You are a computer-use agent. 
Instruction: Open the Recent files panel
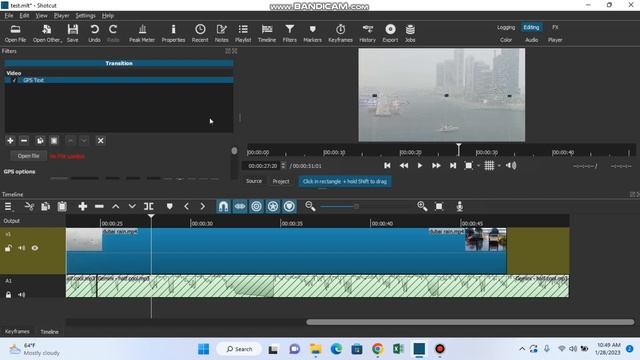coord(200,33)
